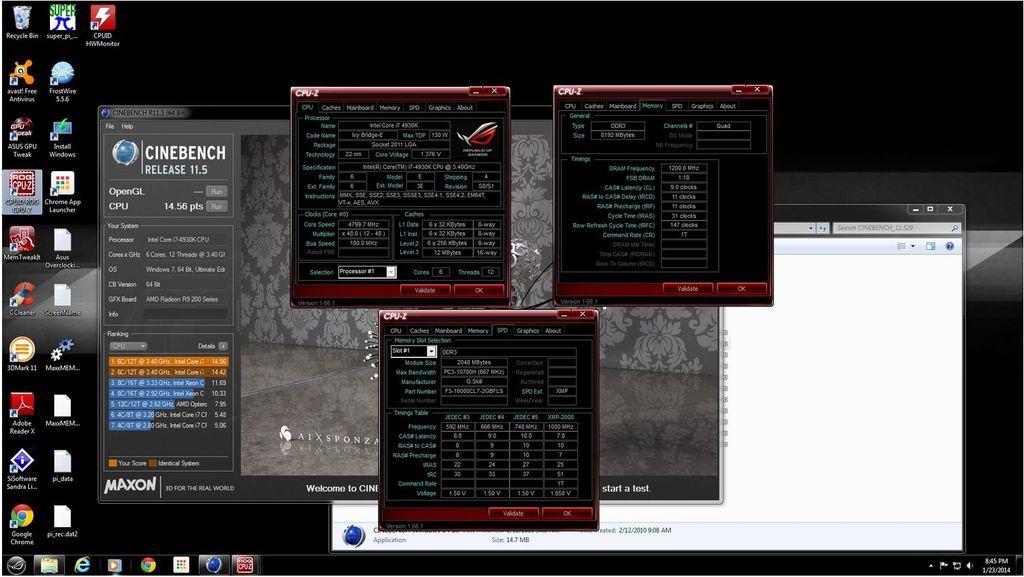This screenshot has height=577, width=1024.
Task: Open Explorer help question mark icon
Action: point(950,246)
